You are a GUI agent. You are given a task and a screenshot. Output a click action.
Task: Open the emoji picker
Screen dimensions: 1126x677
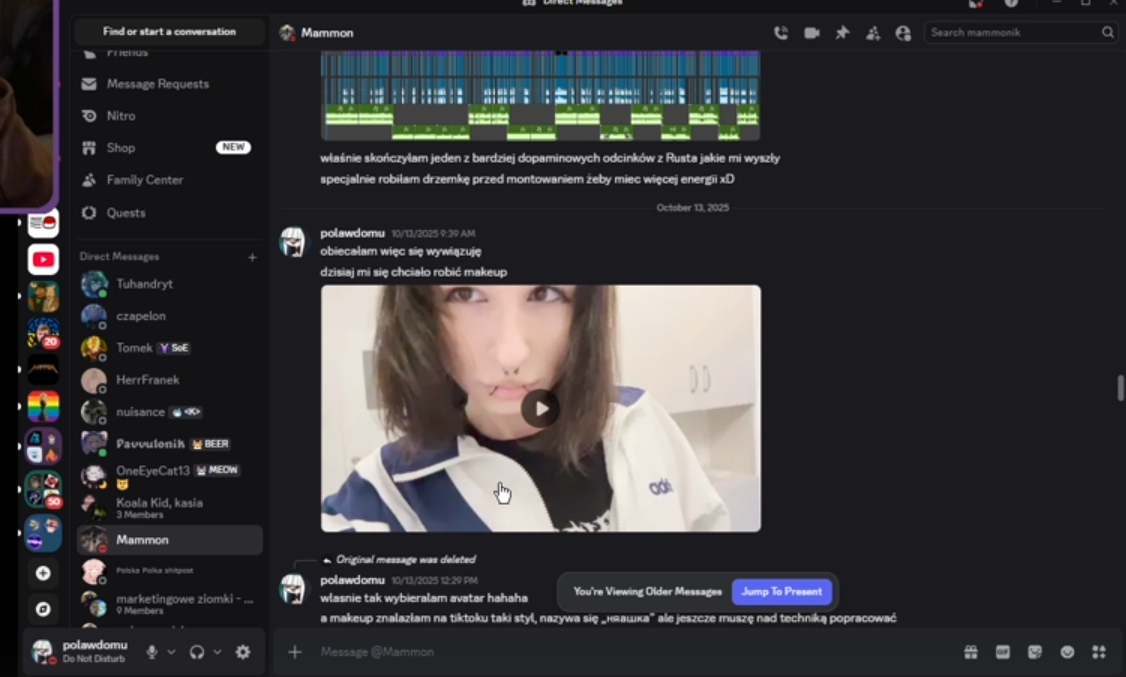1067,652
